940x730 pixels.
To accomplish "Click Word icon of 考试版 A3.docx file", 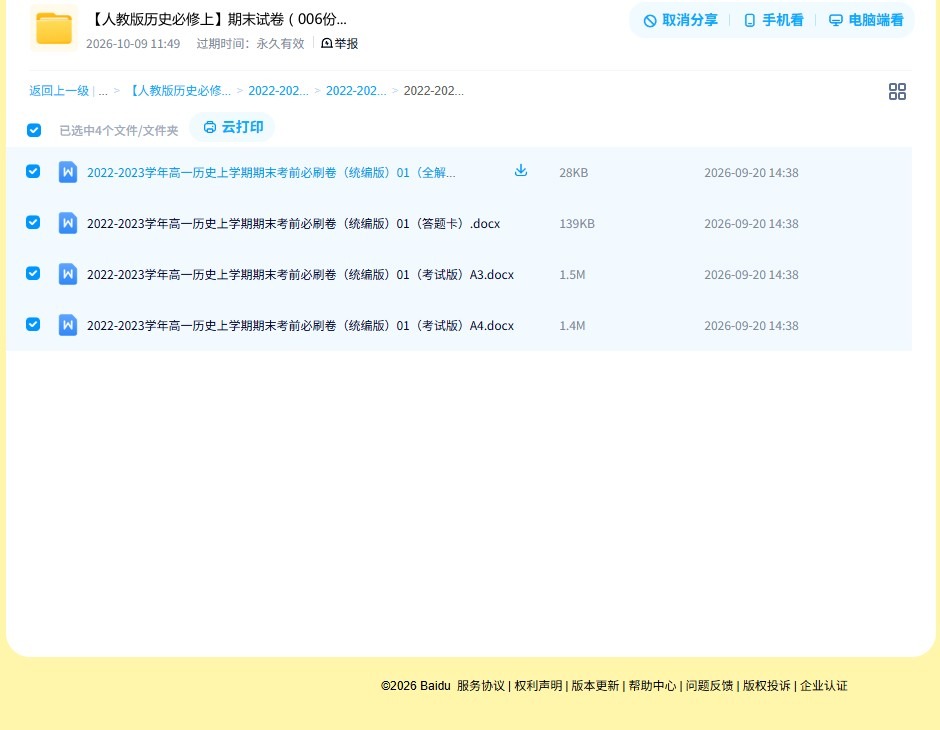I will [68, 274].
